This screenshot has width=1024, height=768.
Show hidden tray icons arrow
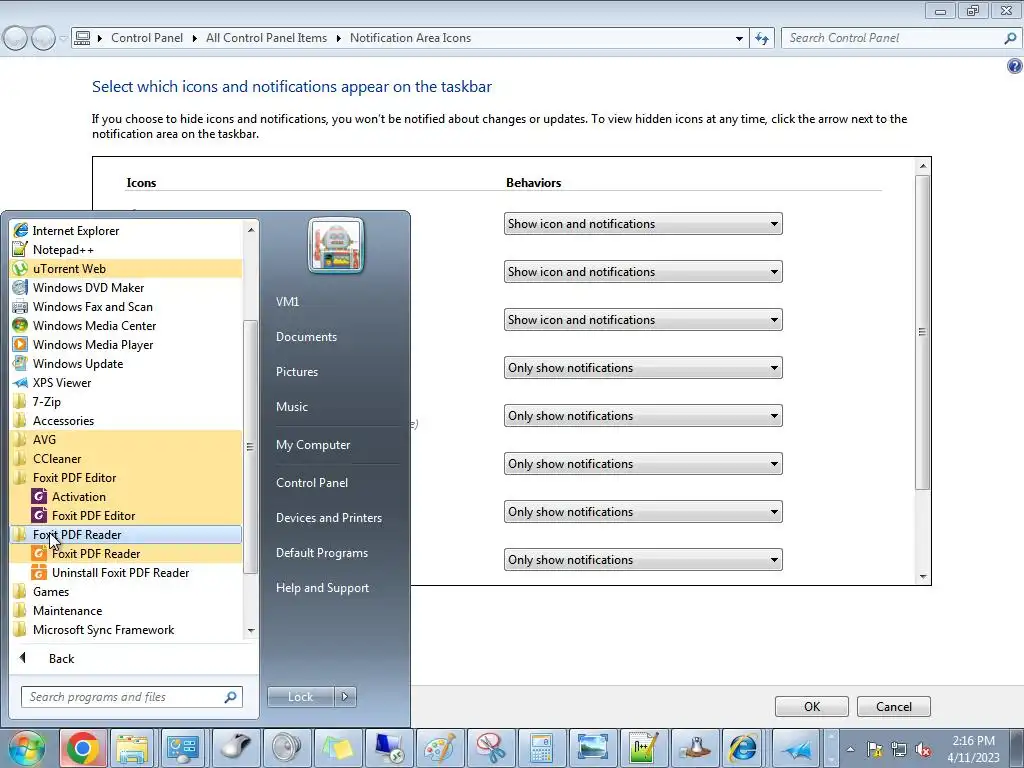850,750
